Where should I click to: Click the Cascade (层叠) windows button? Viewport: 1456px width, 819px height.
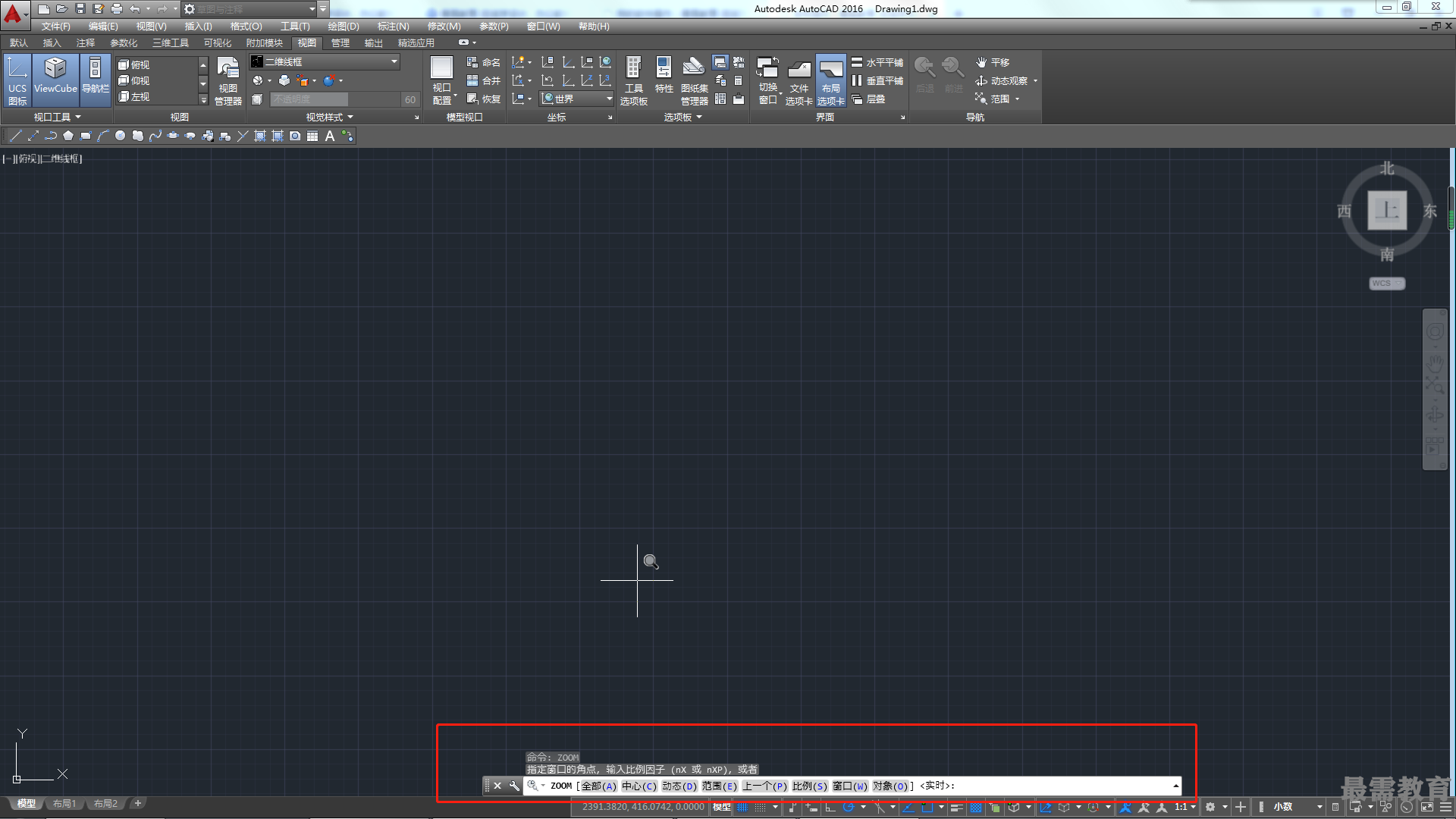(x=868, y=99)
